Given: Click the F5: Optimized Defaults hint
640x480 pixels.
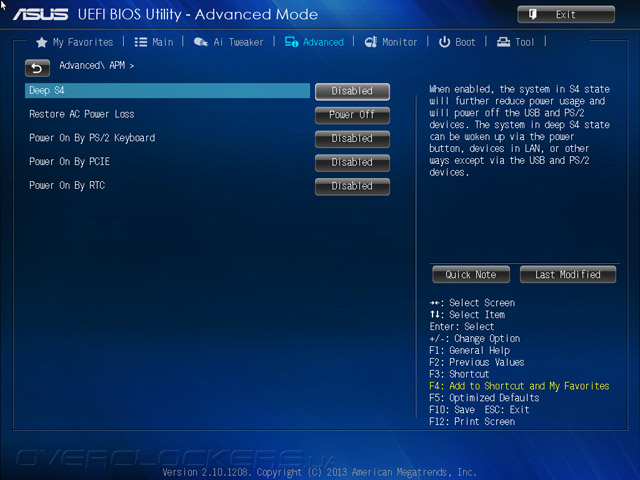Looking at the screenshot, I should pyautogui.click(x=484, y=398).
